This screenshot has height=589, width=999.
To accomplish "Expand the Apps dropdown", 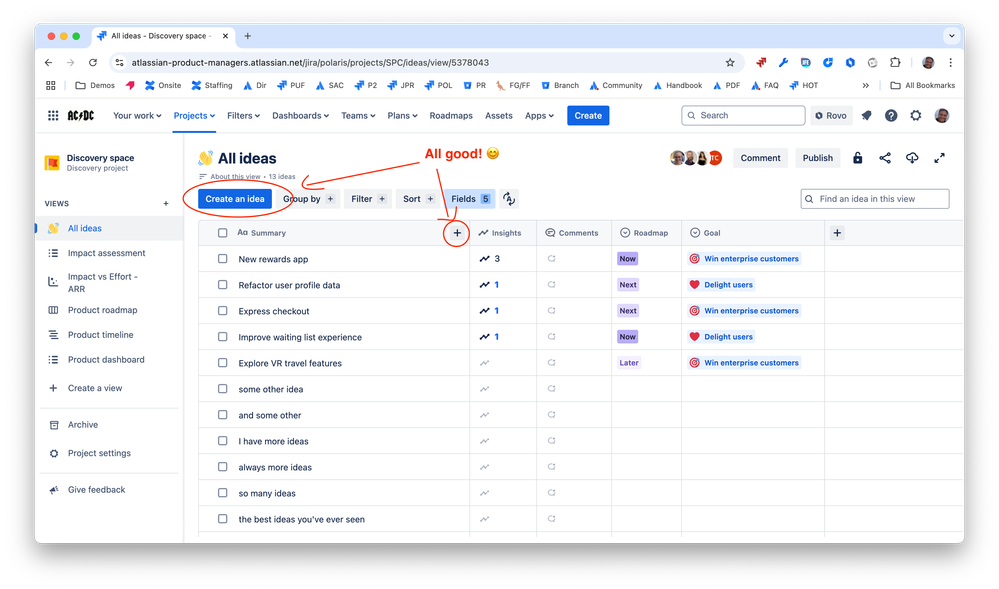I will (x=539, y=115).
